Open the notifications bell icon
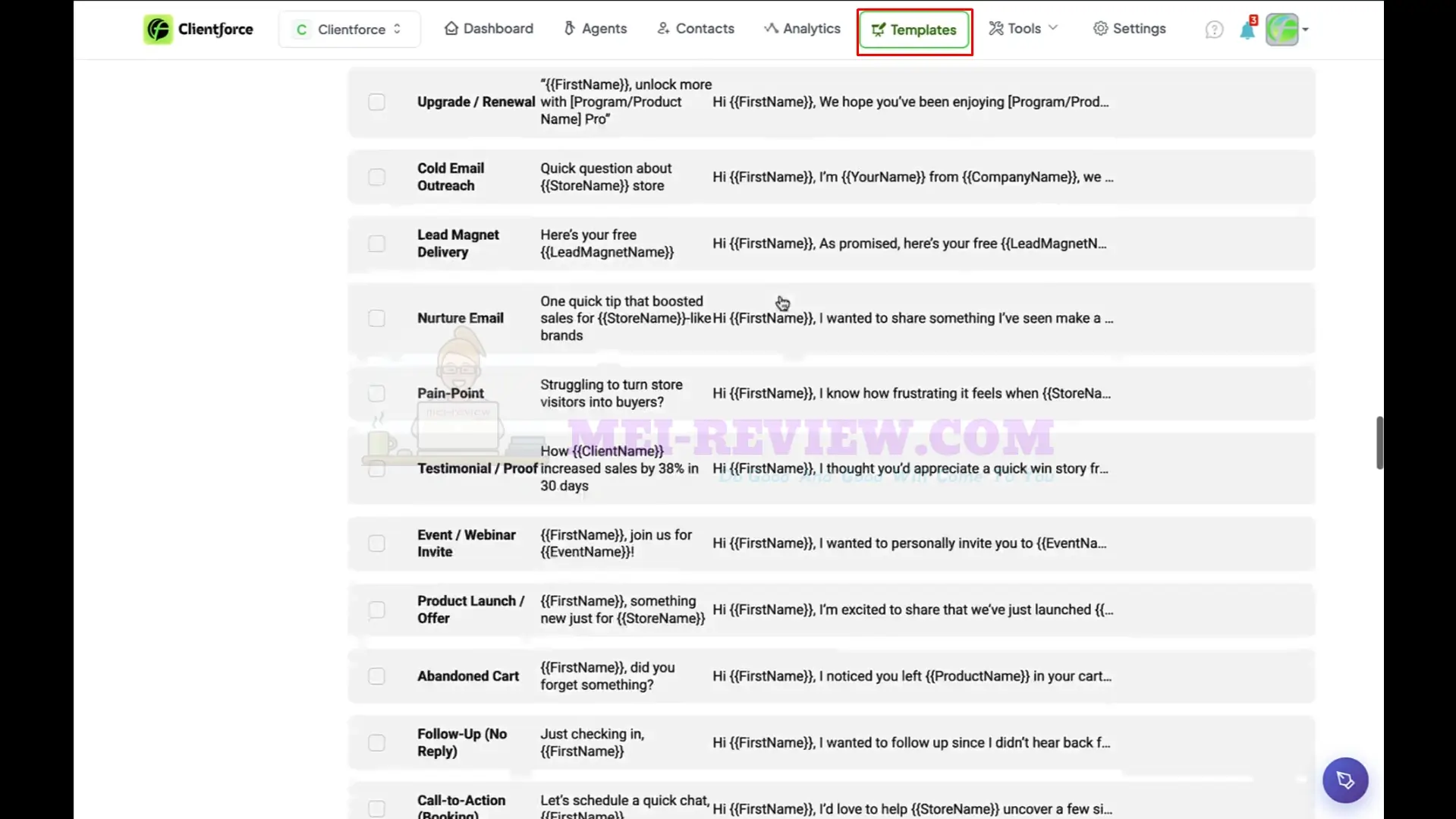Image resolution: width=1456 pixels, height=819 pixels. [1247, 30]
